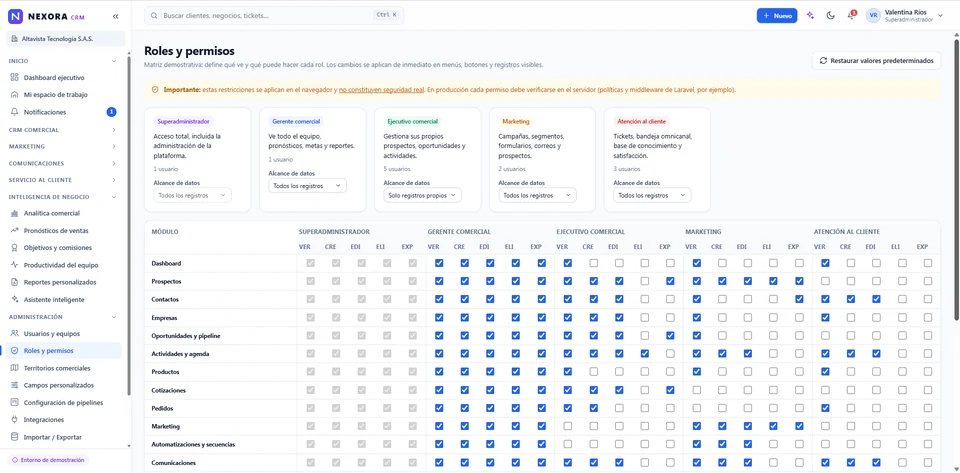Select the Altavista Tecnología S.A.S. company selector
The width and height of the screenshot is (960, 473).
[x=66, y=39]
